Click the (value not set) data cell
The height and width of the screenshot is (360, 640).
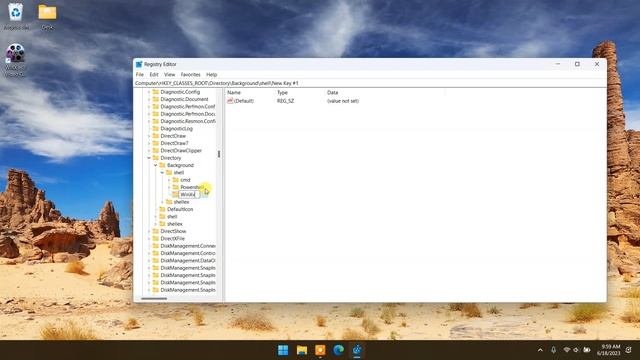pos(343,101)
